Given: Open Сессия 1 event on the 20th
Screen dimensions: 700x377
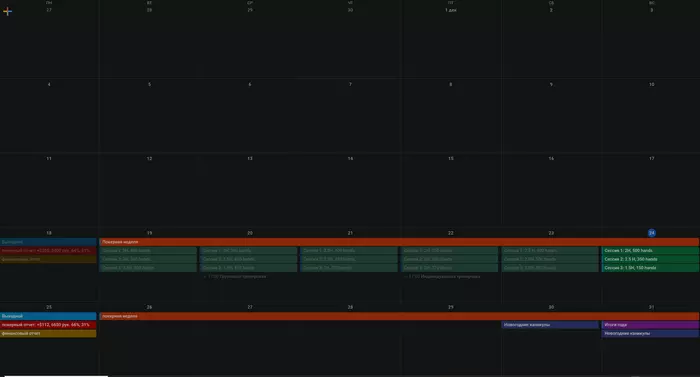Looking at the screenshot, I should click(x=249, y=251).
